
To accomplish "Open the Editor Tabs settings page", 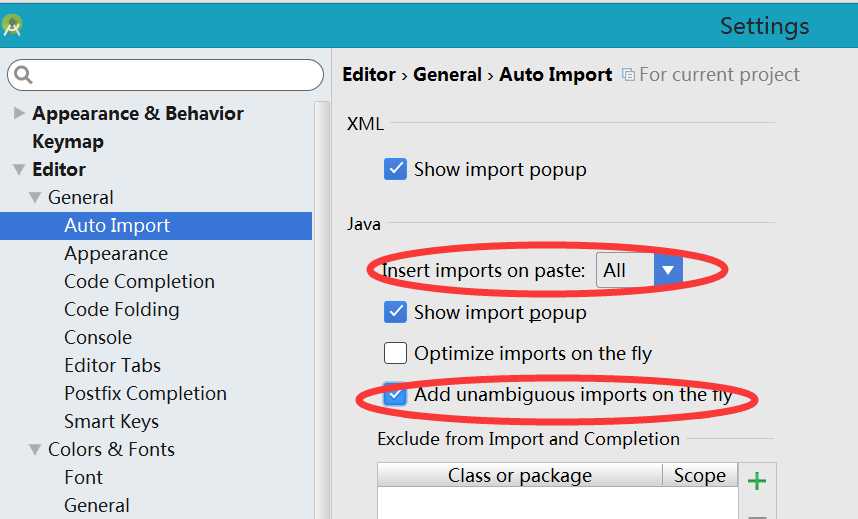I will point(112,365).
